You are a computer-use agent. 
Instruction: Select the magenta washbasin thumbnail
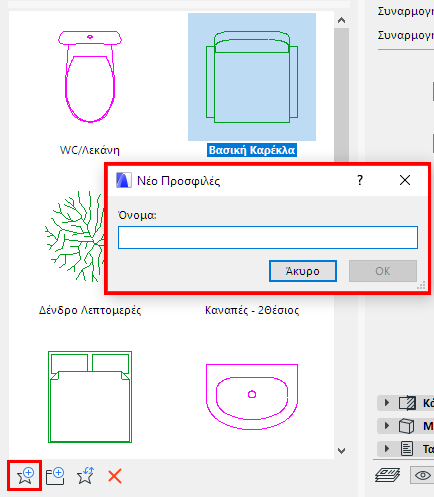(x=252, y=397)
